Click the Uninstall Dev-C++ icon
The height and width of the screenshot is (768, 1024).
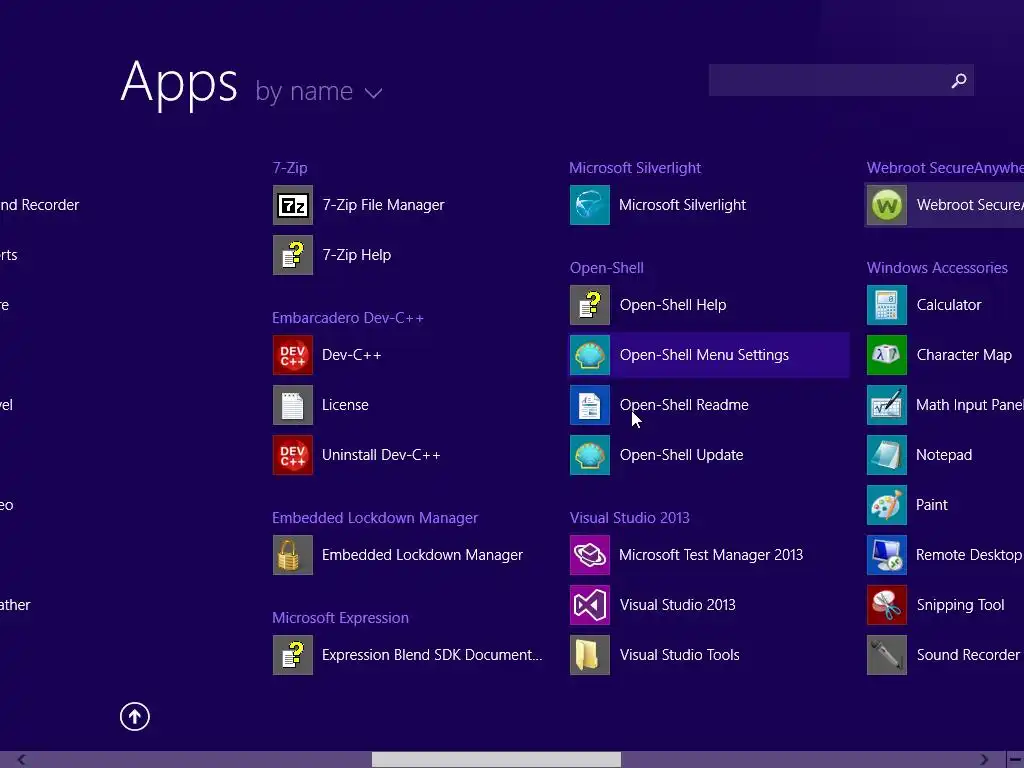293,455
